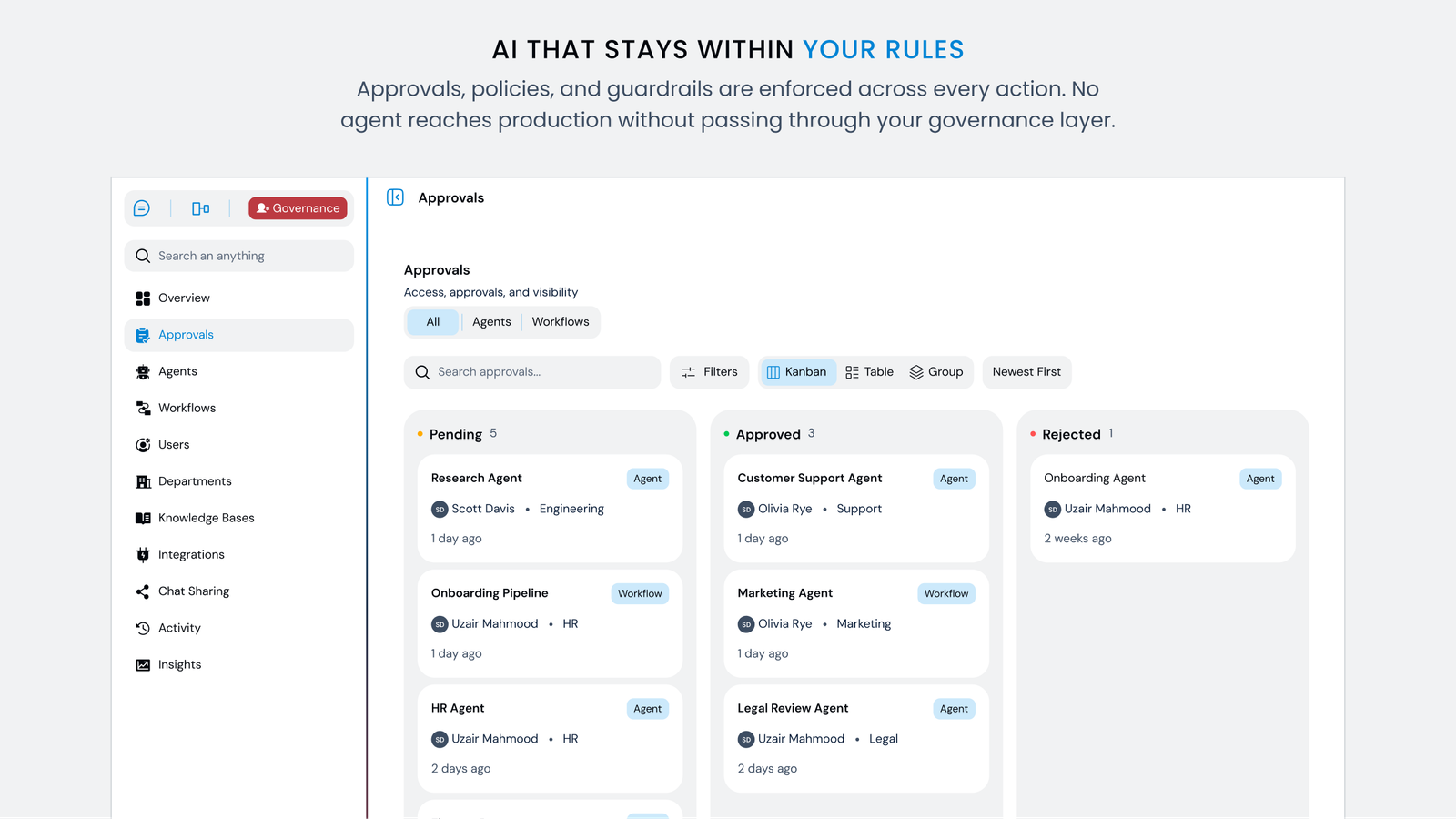Open the Filters options
The width and height of the screenshot is (1456, 819).
coord(710,372)
